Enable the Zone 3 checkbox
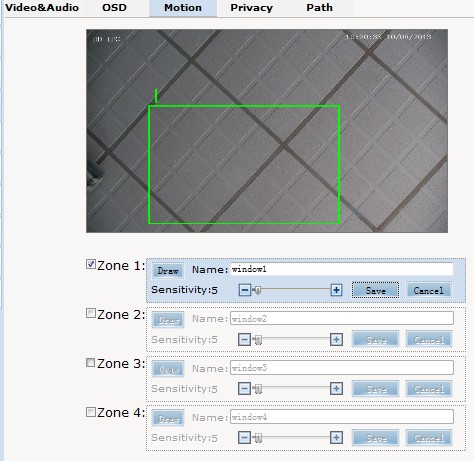The image size is (474, 461). click(91, 363)
